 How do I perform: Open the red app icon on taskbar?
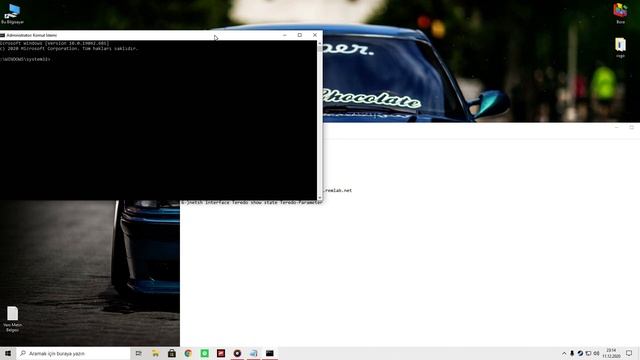click(221, 353)
